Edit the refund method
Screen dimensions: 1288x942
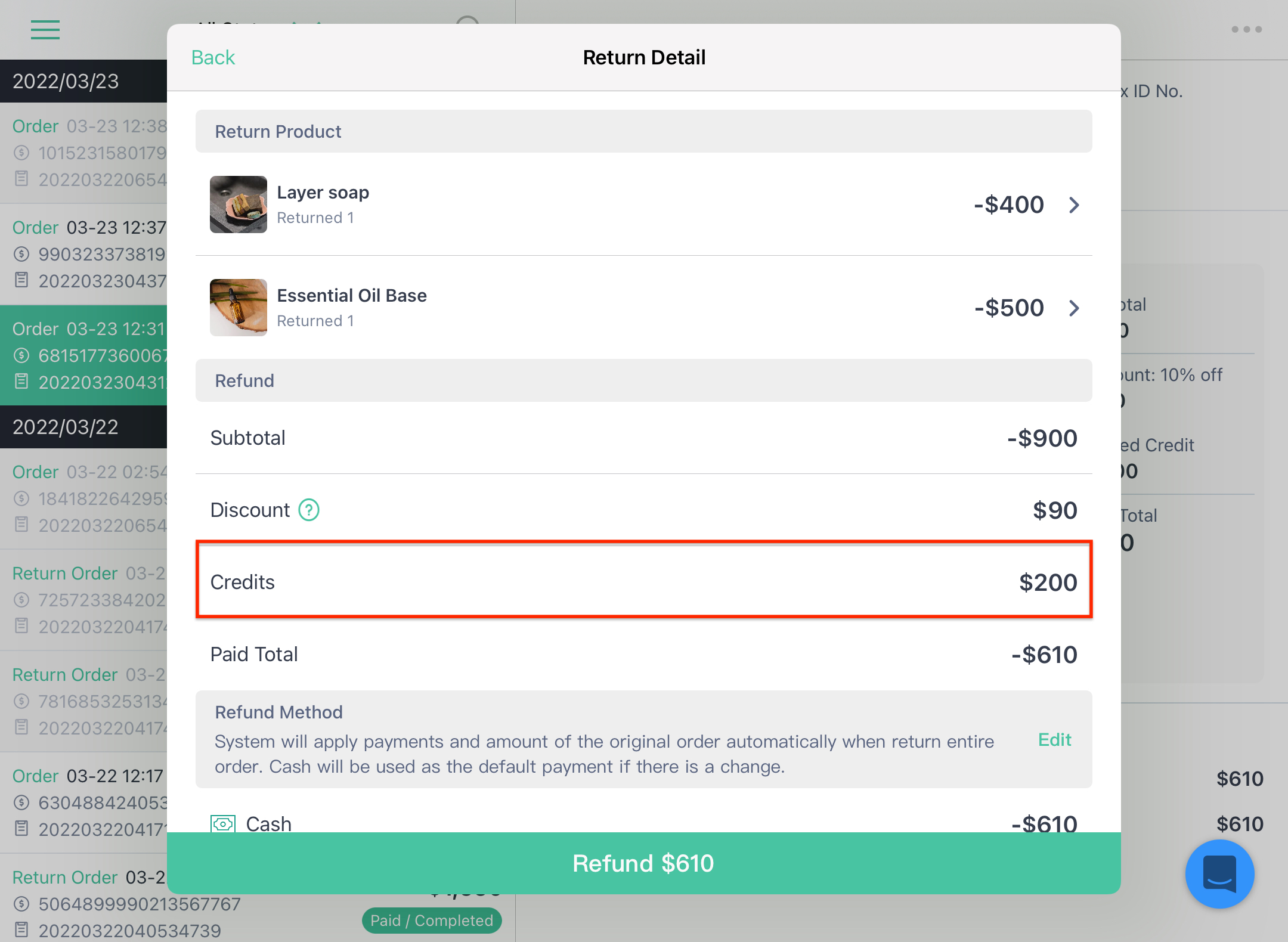click(x=1054, y=740)
